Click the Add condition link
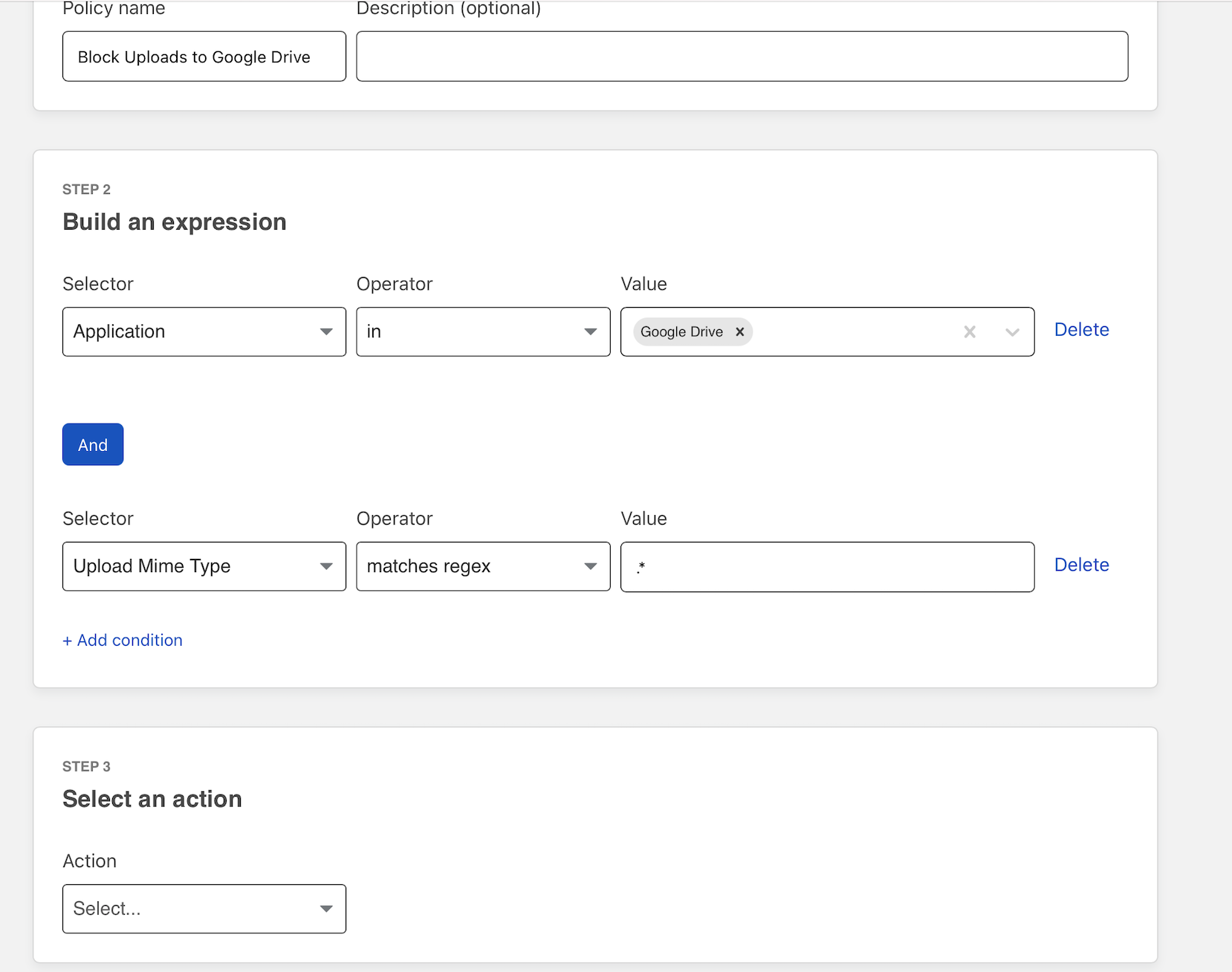 click(x=122, y=640)
